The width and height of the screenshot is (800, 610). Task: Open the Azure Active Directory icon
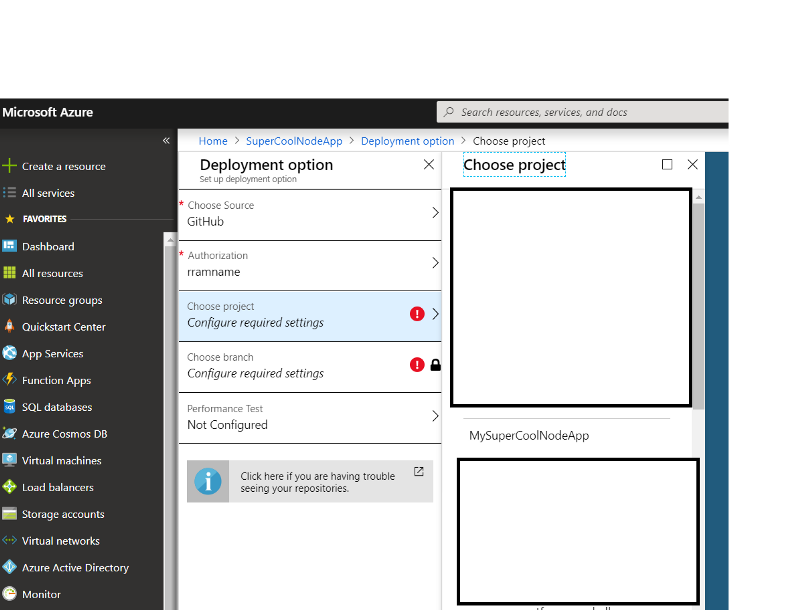(9, 567)
